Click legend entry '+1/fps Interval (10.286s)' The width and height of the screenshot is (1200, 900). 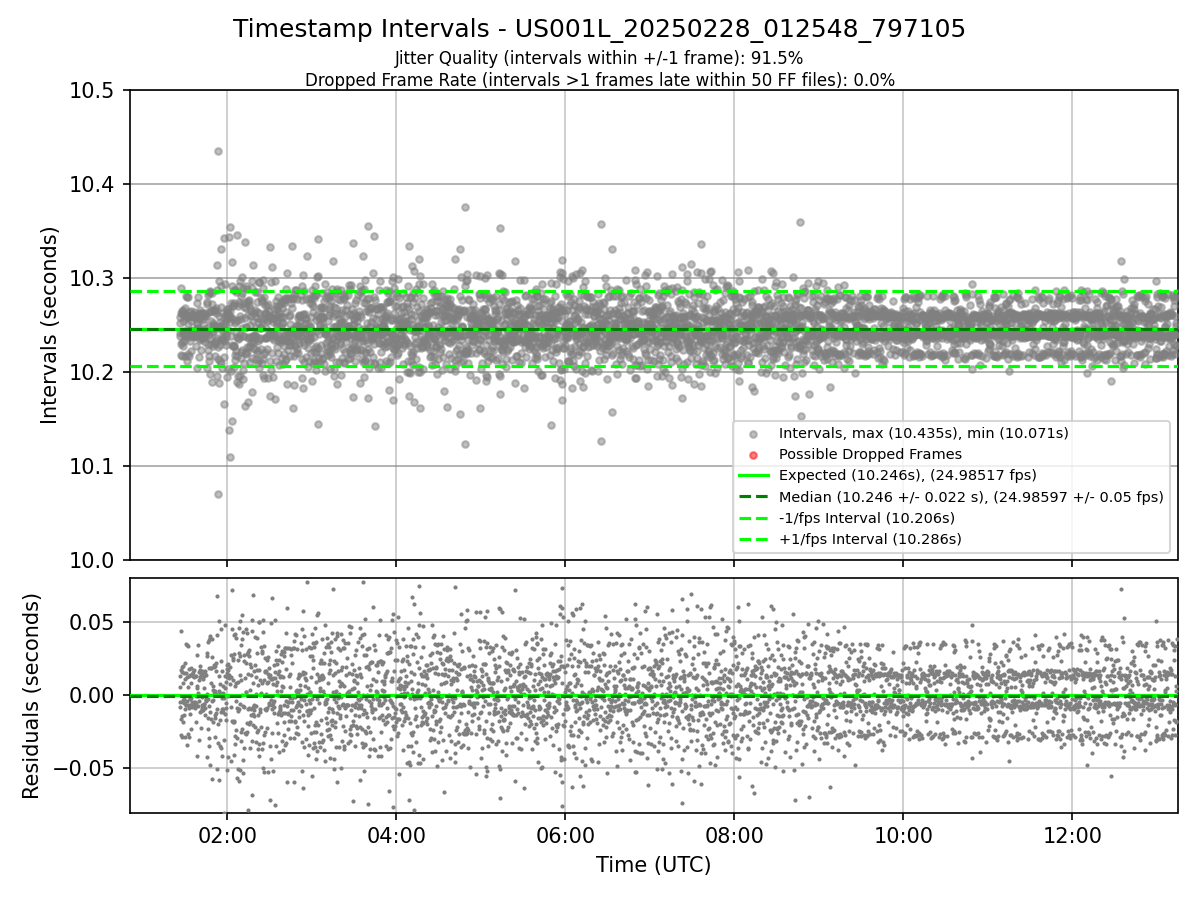pos(870,539)
